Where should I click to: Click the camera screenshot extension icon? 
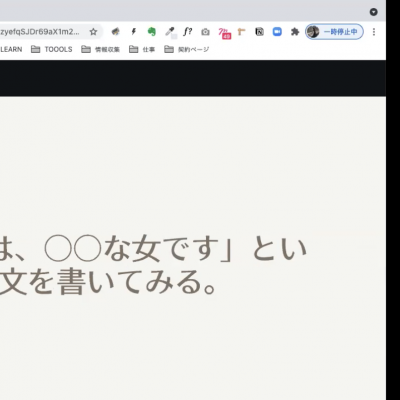click(205, 32)
